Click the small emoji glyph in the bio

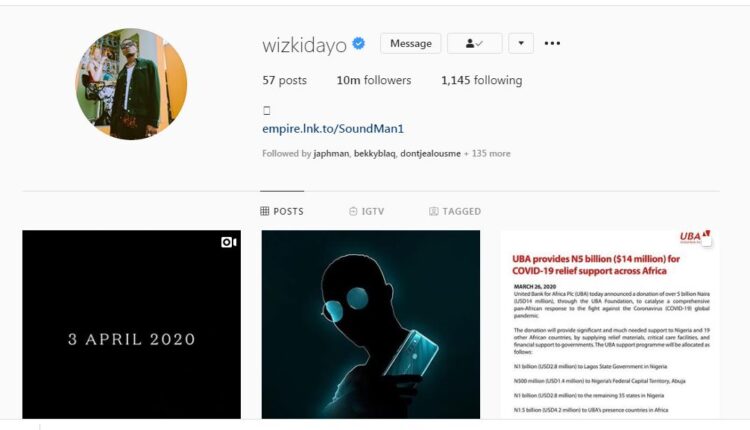click(x=266, y=110)
